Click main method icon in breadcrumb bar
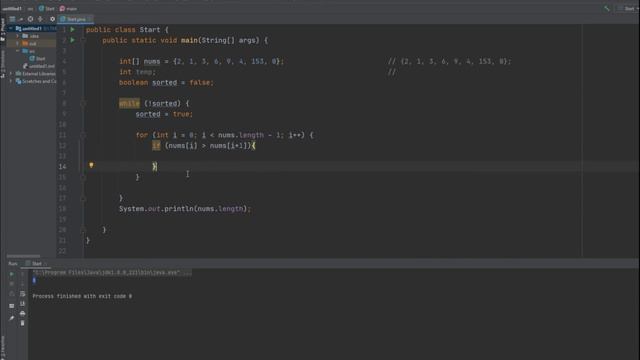640x360 pixels. (x=62, y=9)
